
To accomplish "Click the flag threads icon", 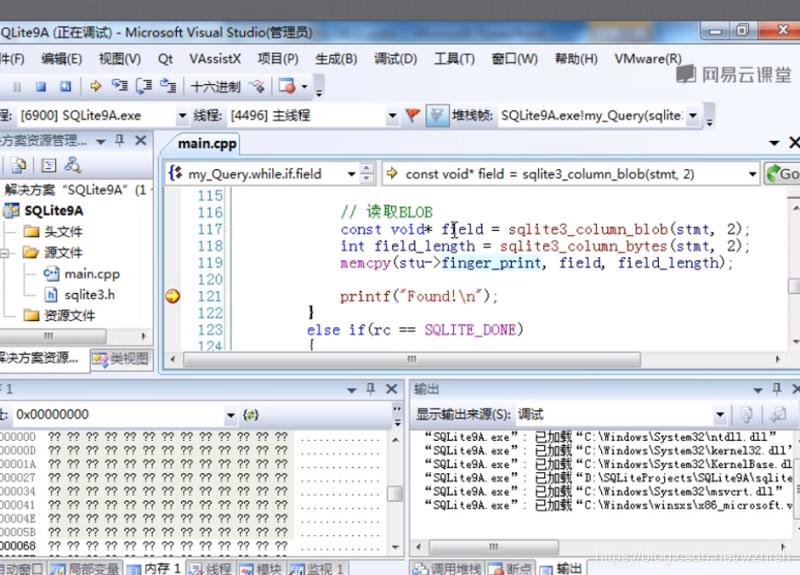I will tap(413, 115).
